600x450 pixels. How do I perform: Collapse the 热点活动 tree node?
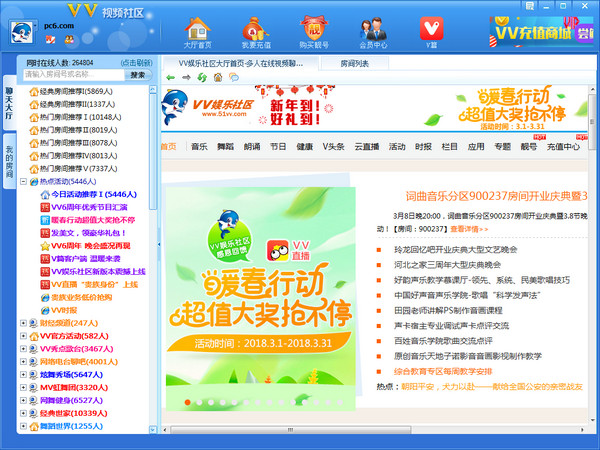[x=23, y=182]
